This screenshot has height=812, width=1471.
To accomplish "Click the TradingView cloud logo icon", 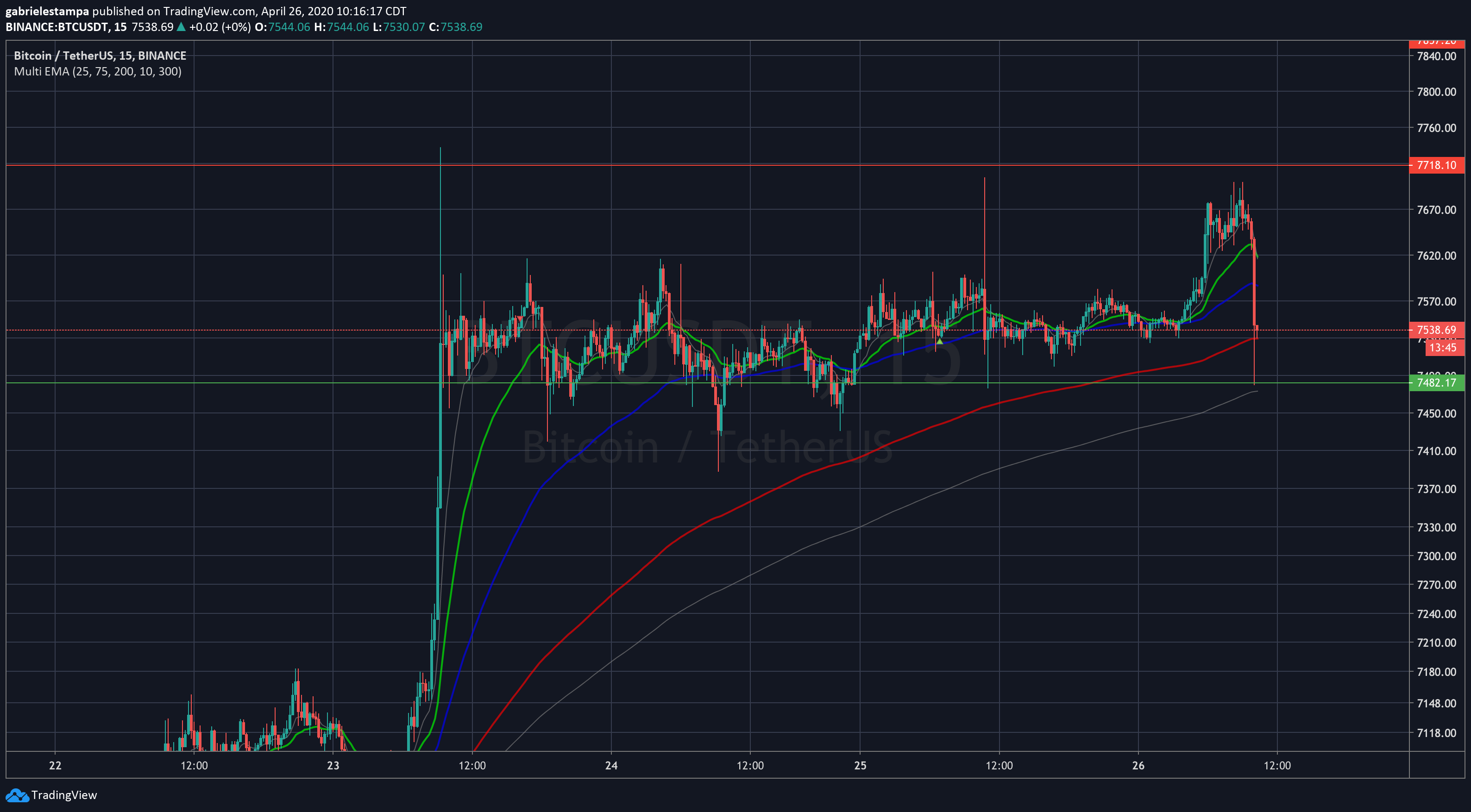I will click(17, 795).
